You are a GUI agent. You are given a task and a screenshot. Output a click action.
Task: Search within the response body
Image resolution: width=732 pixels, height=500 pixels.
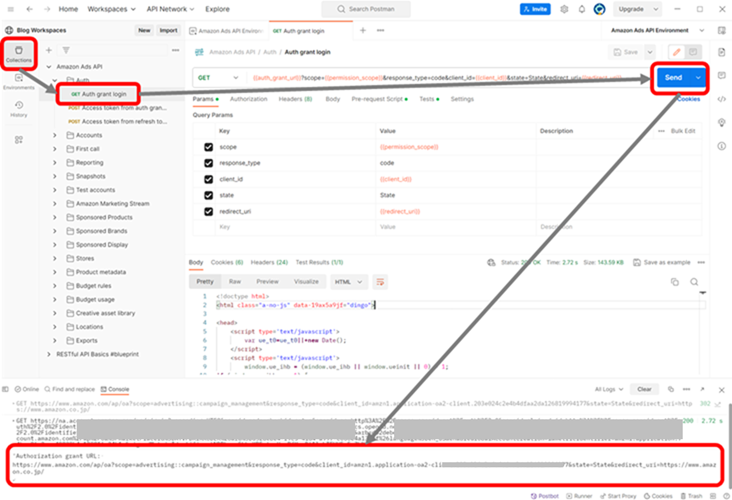694,282
